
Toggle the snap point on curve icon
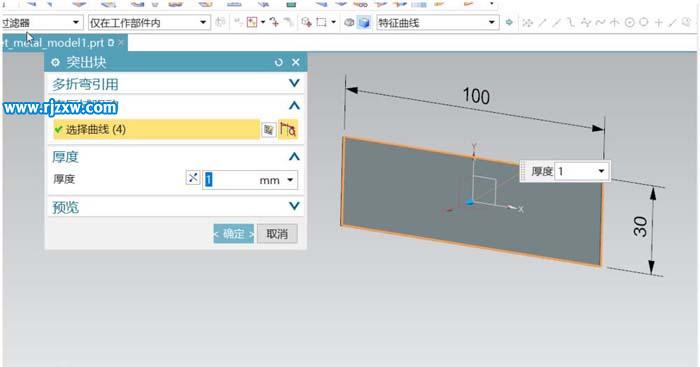tap(672, 22)
